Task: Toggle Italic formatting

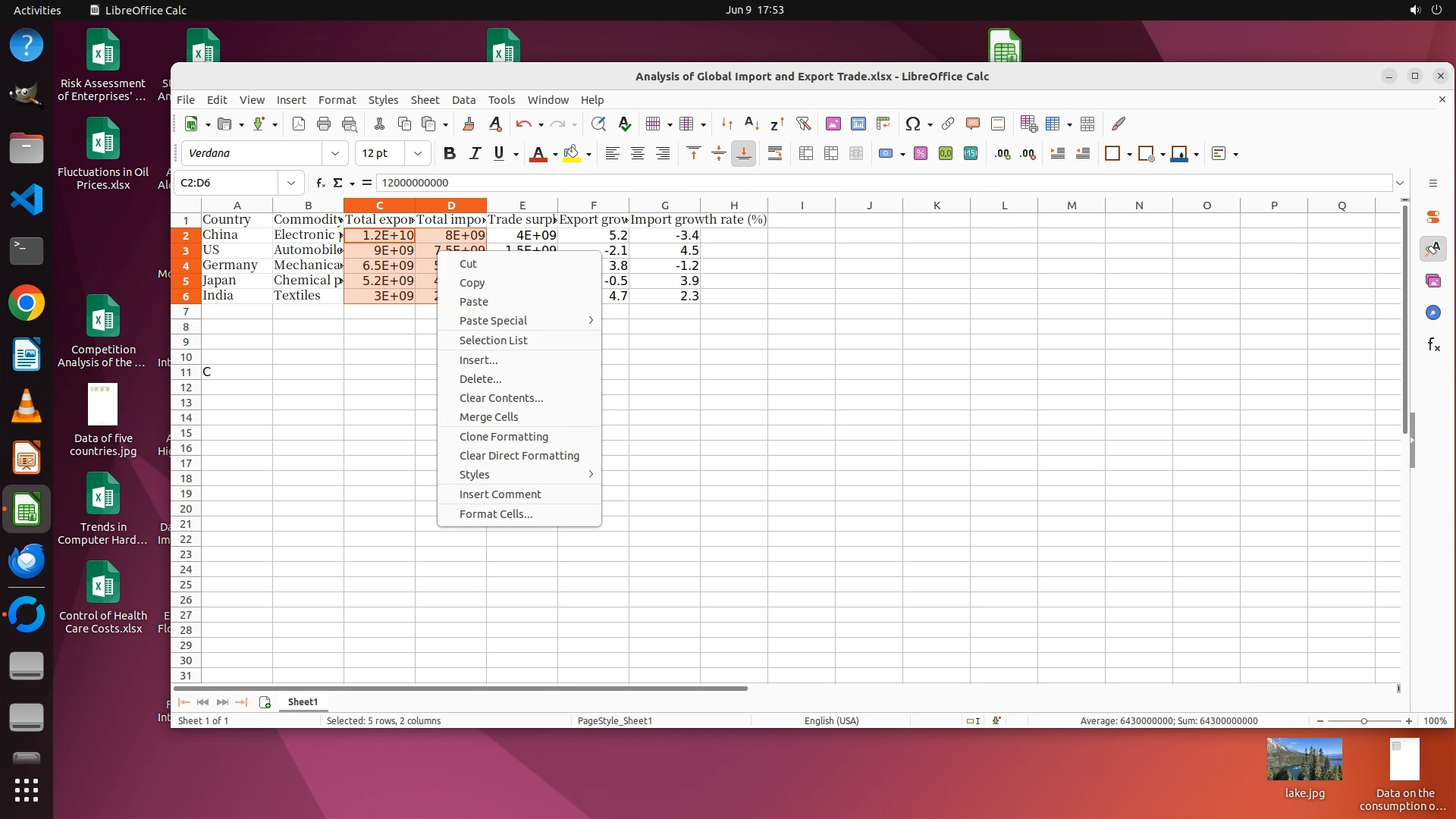Action: 475,154
